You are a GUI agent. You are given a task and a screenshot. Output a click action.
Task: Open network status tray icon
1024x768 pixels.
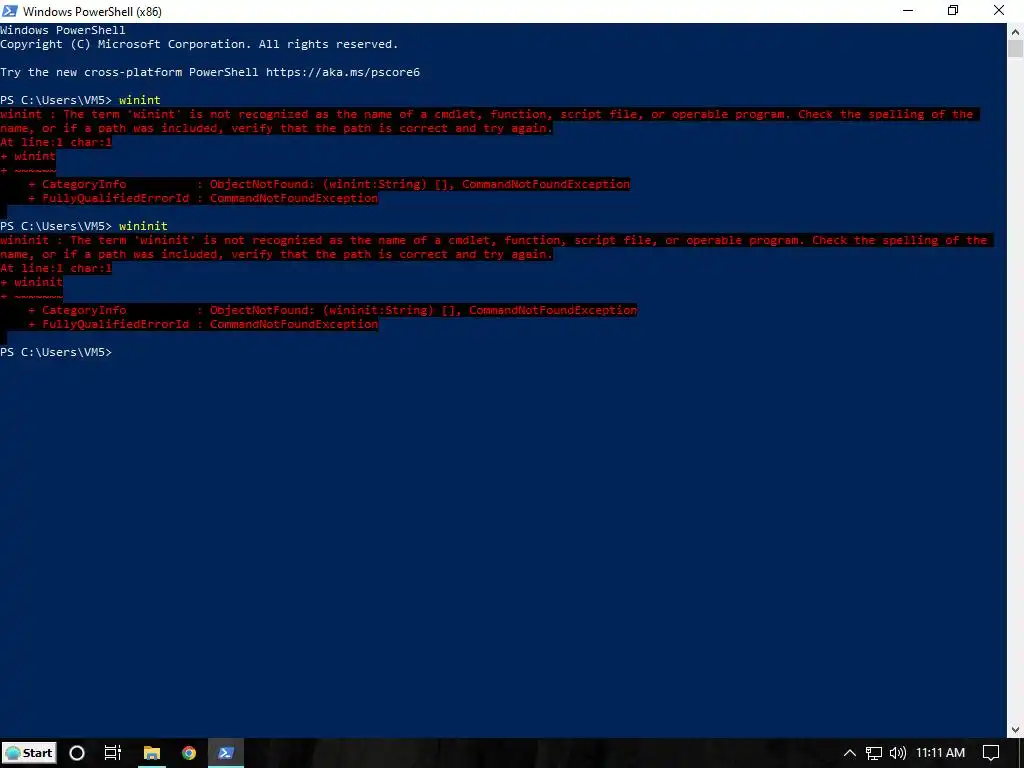point(874,753)
